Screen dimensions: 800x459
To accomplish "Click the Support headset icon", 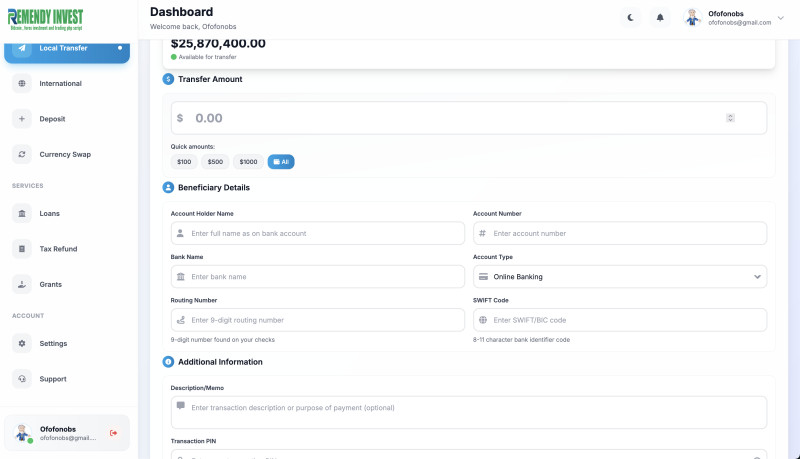I will pos(22,379).
